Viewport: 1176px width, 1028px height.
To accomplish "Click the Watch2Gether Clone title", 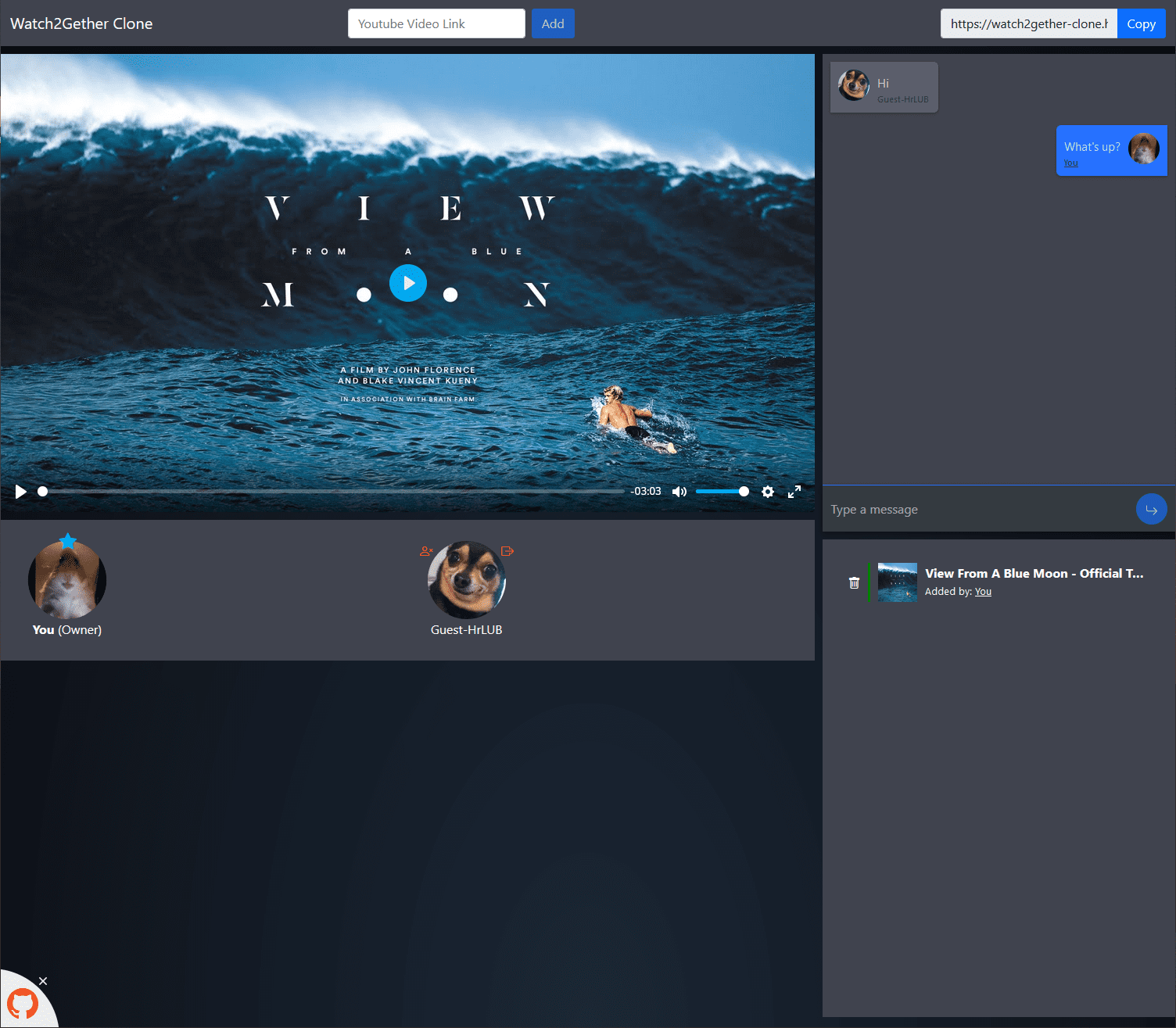I will pos(81,23).
